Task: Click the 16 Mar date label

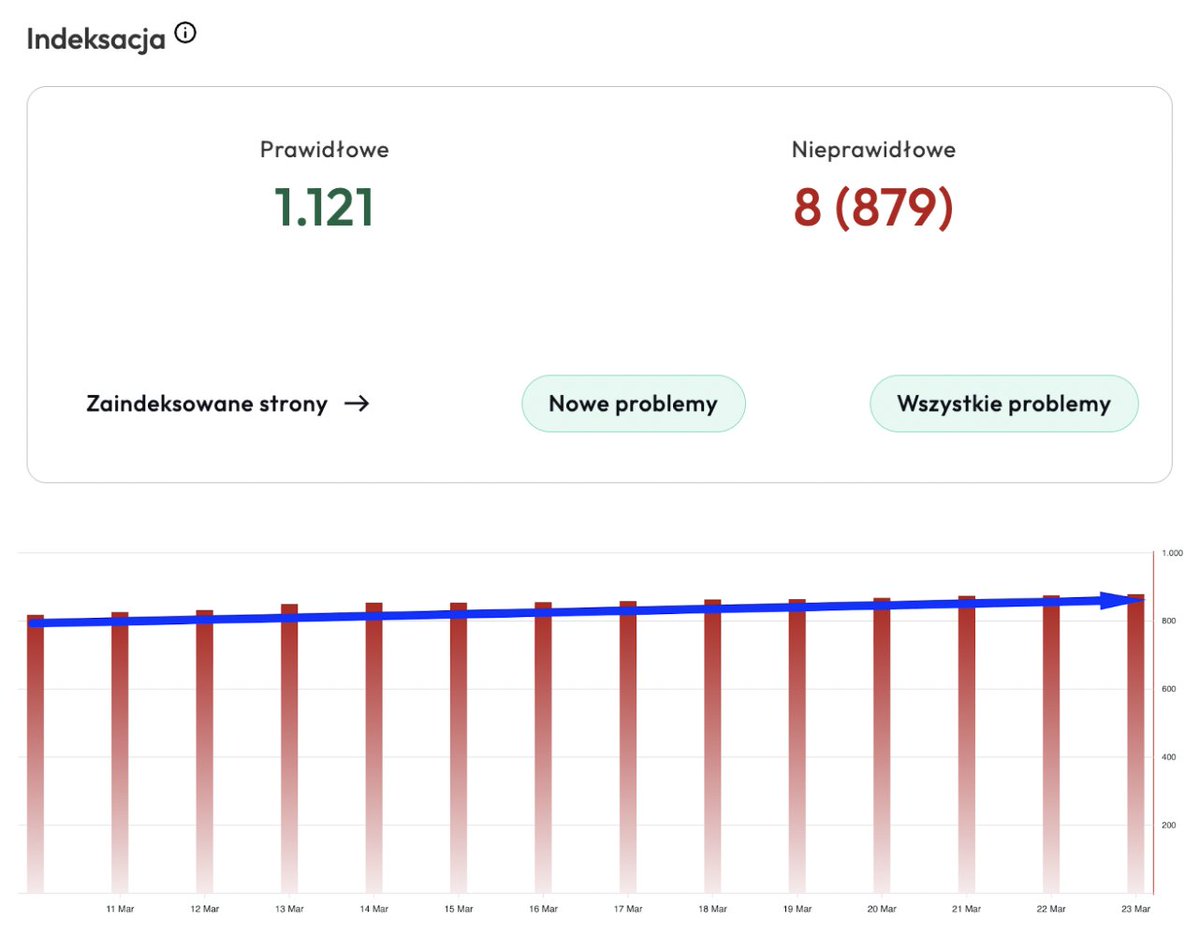Action: click(542, 909)
